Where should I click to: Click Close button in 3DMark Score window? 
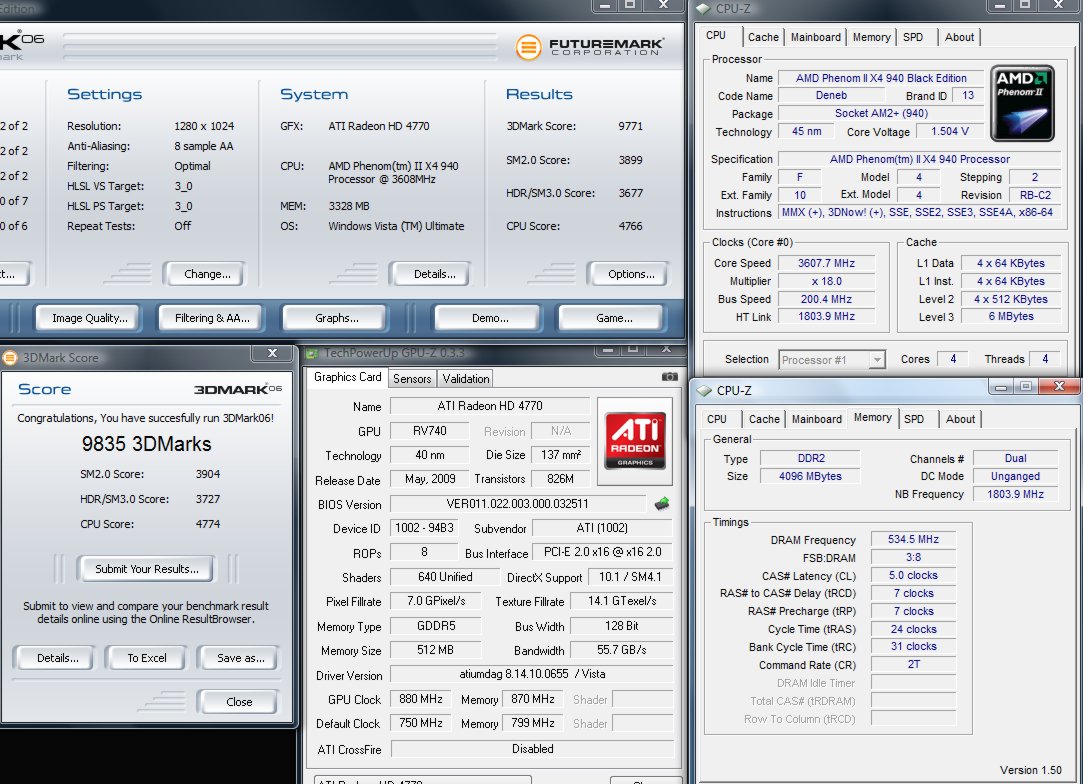tap(239, 702)
